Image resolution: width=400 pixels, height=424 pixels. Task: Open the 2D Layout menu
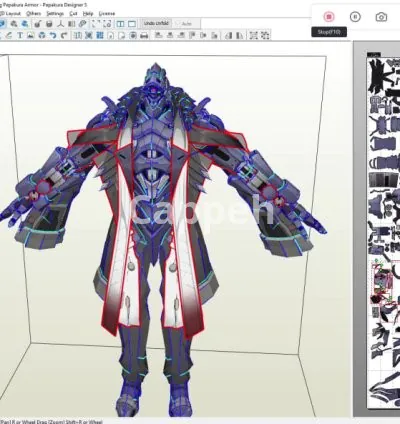point(10,14)
